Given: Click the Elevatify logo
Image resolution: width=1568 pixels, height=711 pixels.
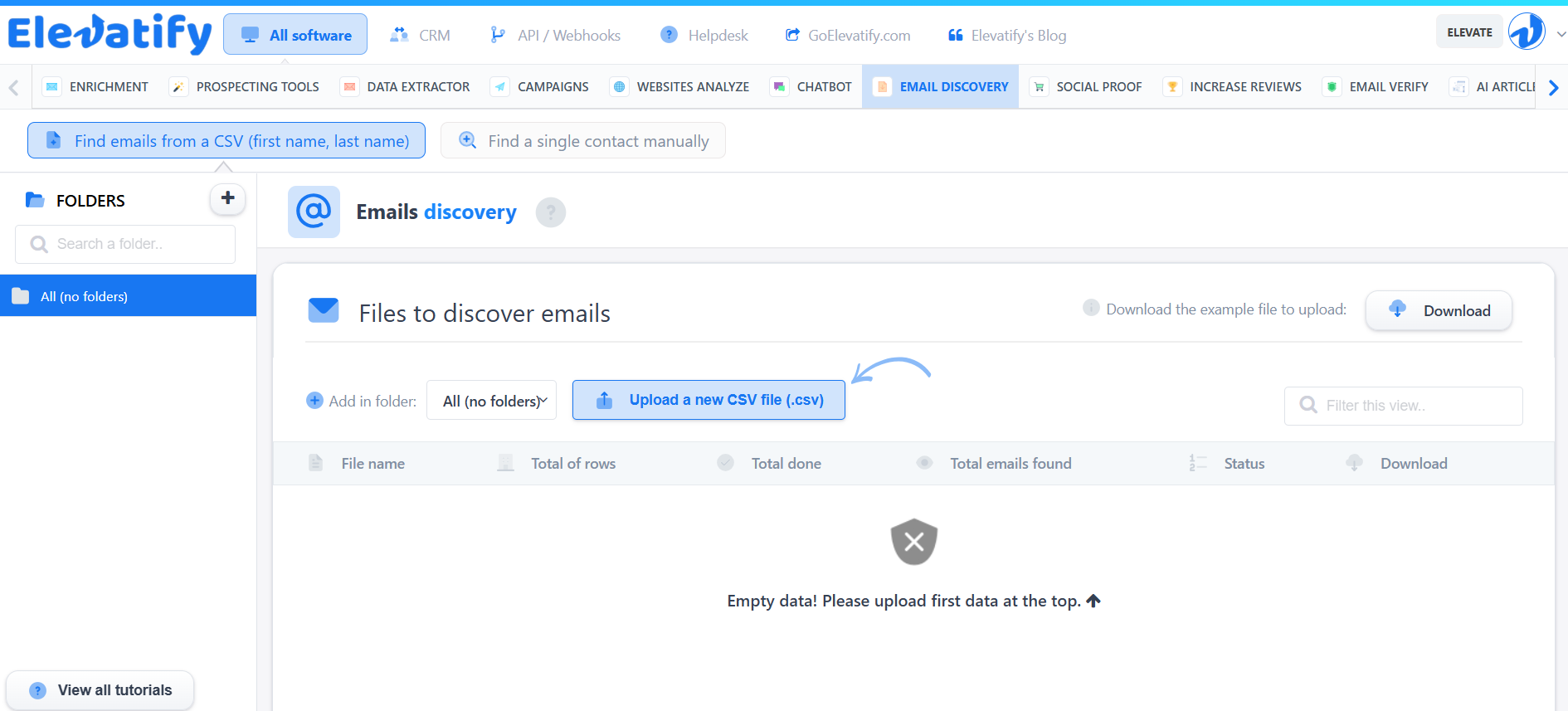Looking at the screenshot, I should click(110, 34).
